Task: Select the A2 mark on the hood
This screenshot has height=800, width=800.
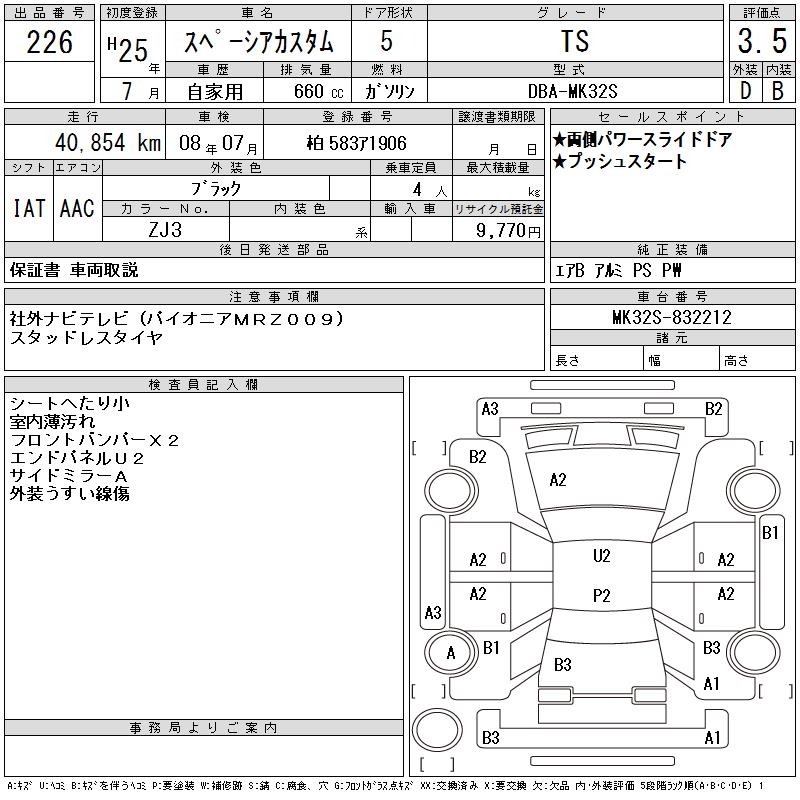Action: coord(558,480)
